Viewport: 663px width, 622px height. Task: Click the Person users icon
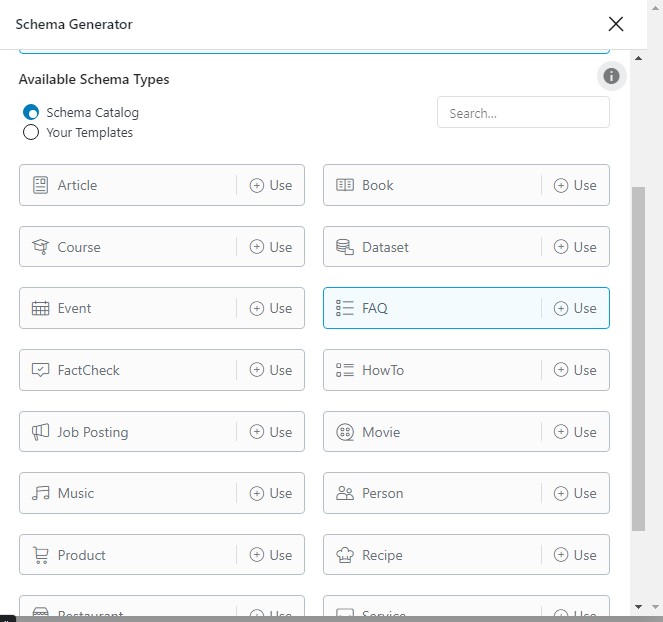pyautogui.click(x=345, y=493)
